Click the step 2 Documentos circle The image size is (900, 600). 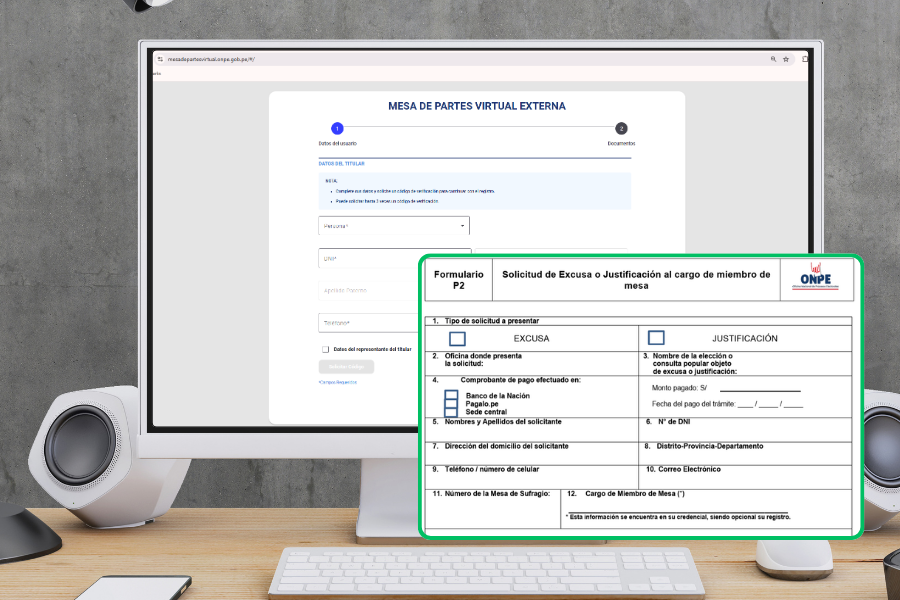pyautogui.click(x=621, y=128)
